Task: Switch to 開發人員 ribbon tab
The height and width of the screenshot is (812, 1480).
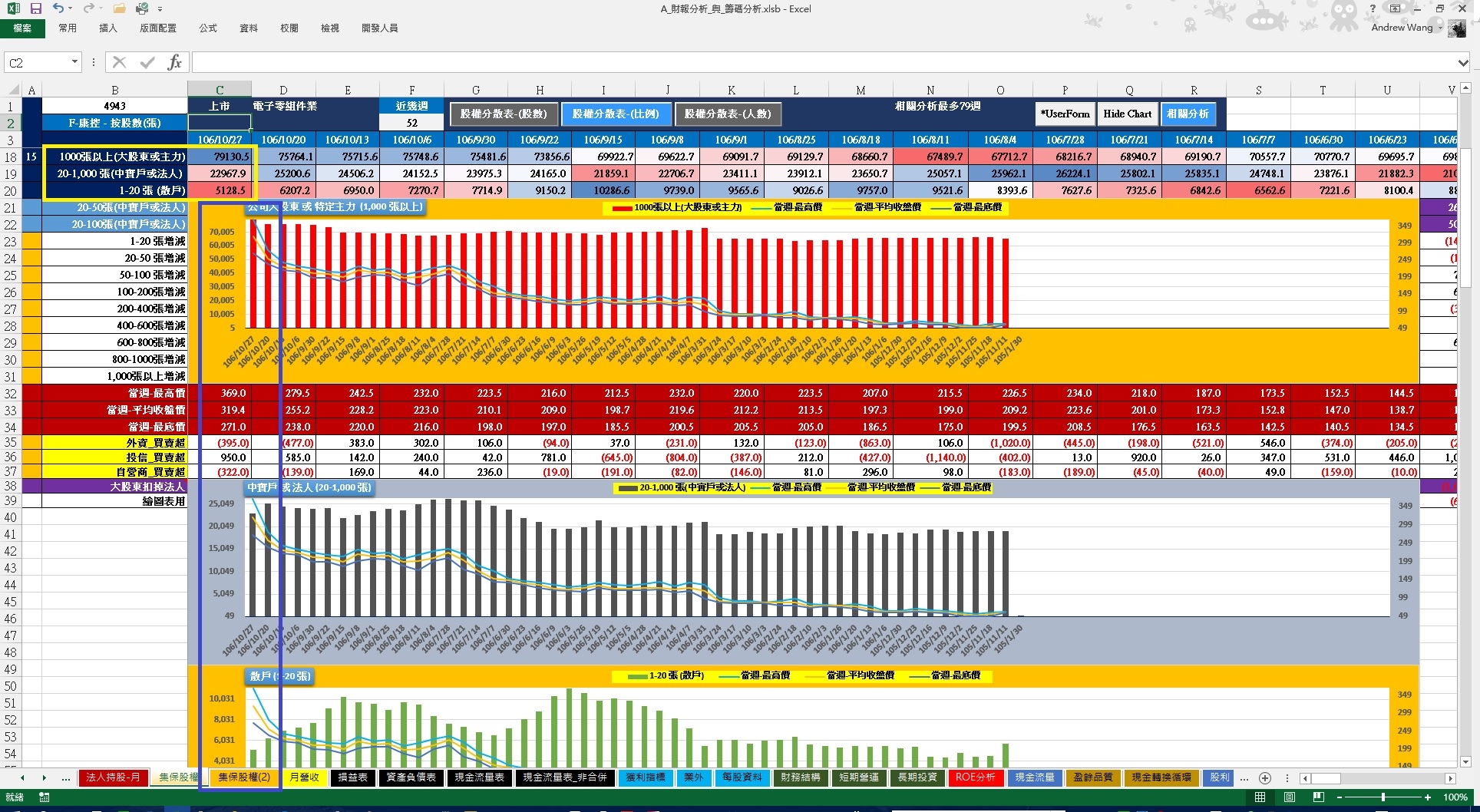Action: [x=380, y=28]
